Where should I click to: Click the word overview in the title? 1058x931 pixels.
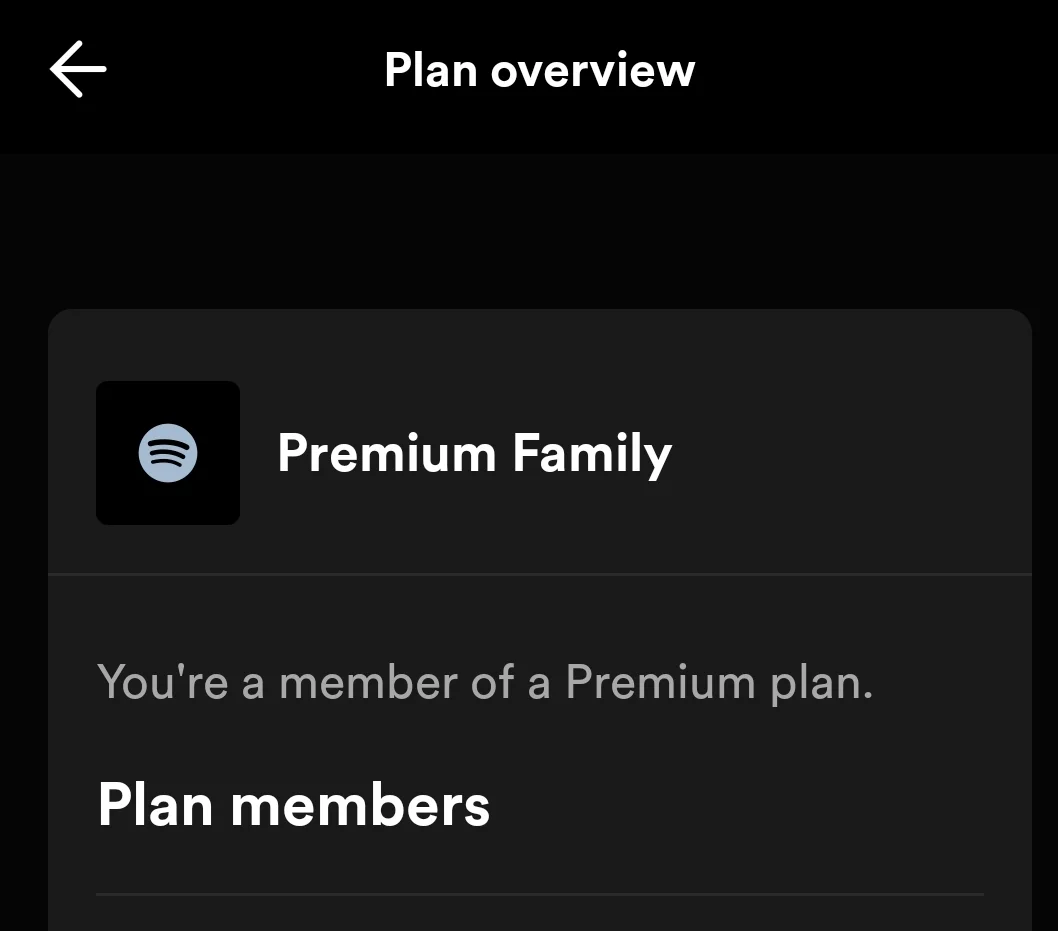592,72
